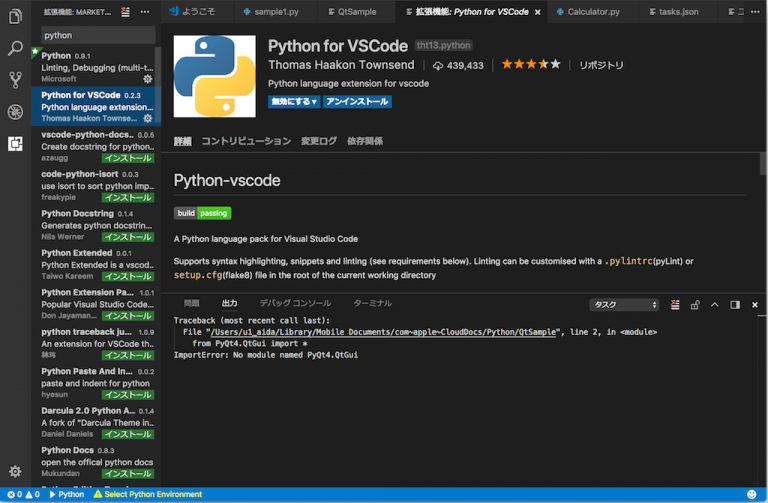Open the リポジトリ link
This screenshot has width=768, height=503.
[601, 65]
